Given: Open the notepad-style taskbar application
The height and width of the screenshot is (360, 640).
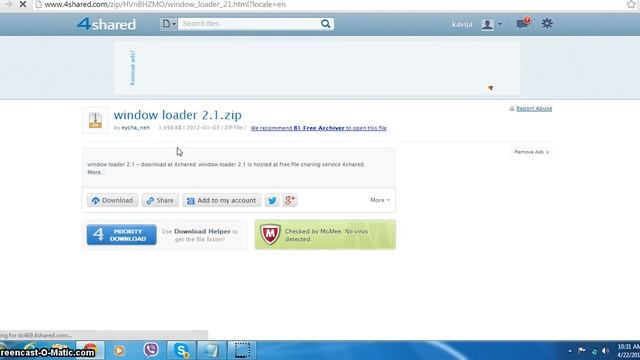Looking at the screenshot, I should 211,350.
